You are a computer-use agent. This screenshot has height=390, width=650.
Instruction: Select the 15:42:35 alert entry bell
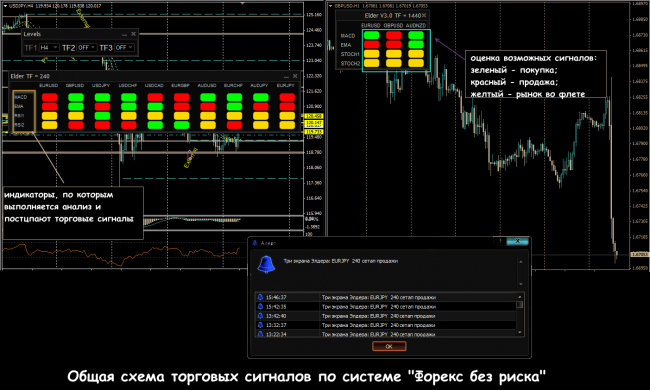[260, 307]
